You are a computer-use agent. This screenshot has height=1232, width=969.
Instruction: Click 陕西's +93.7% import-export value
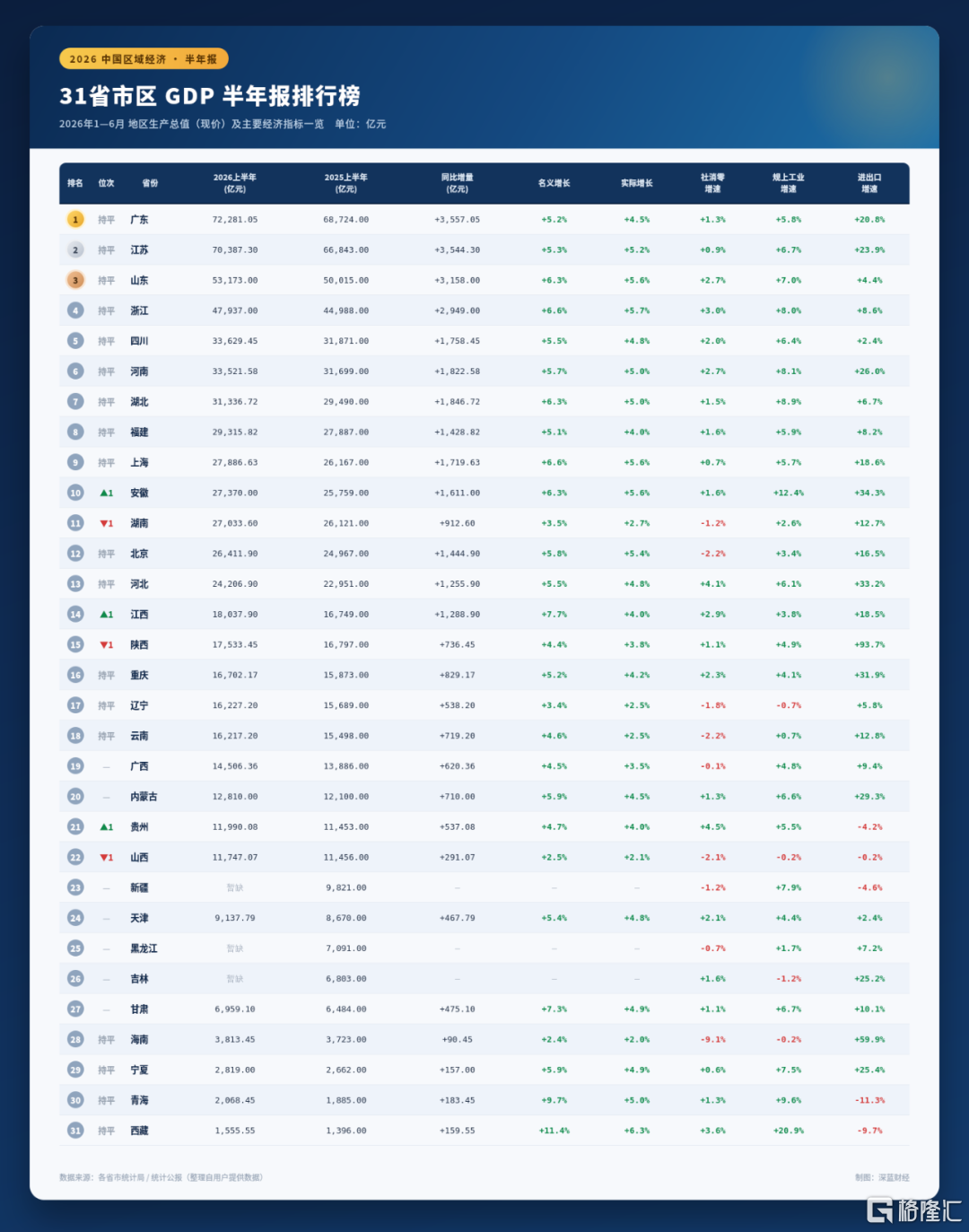tap(869, 645)
